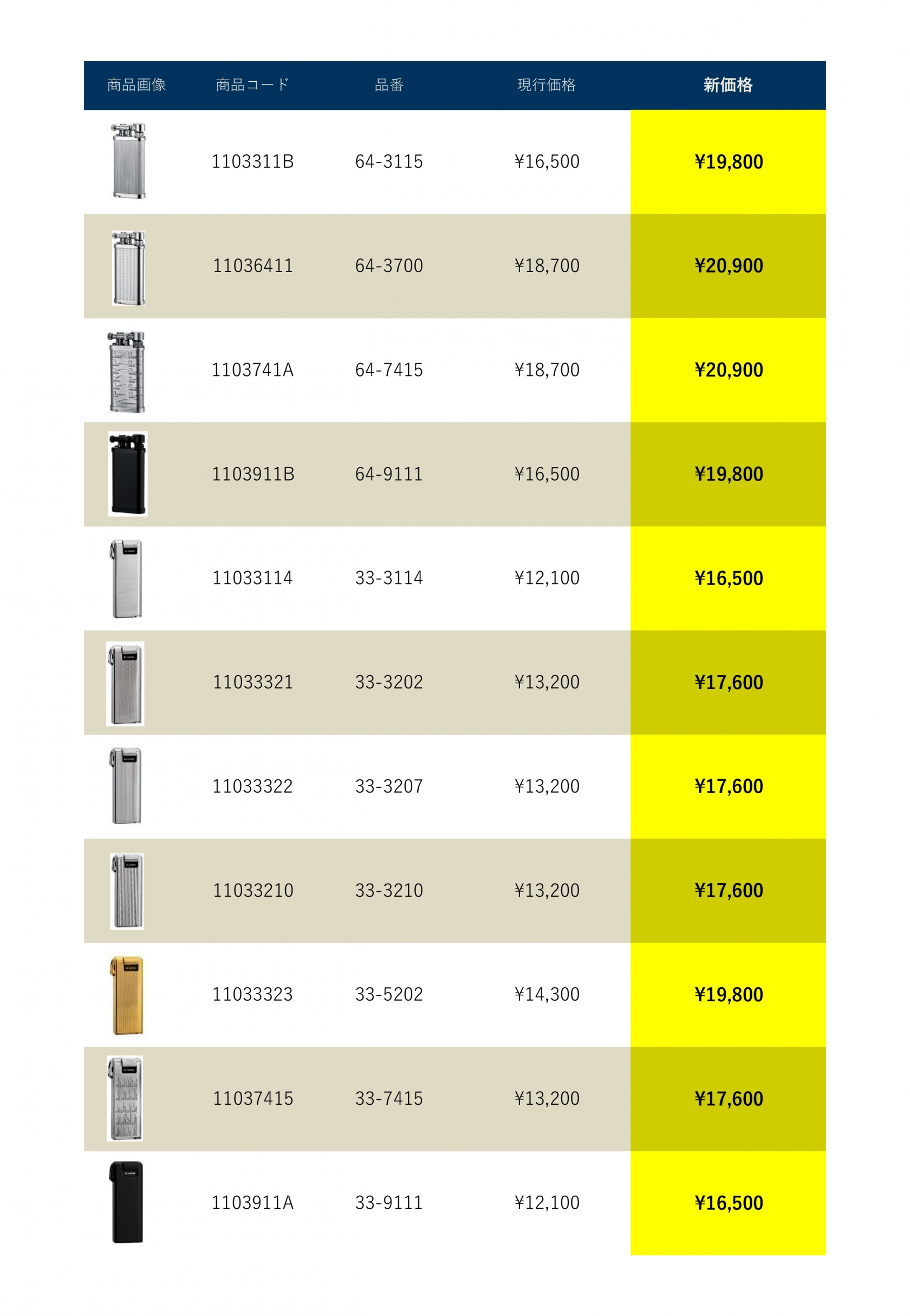Select the new price ¥16,500 for 33-9111
This screenshot has width=910, height=1316.
tap(728, 1203)
